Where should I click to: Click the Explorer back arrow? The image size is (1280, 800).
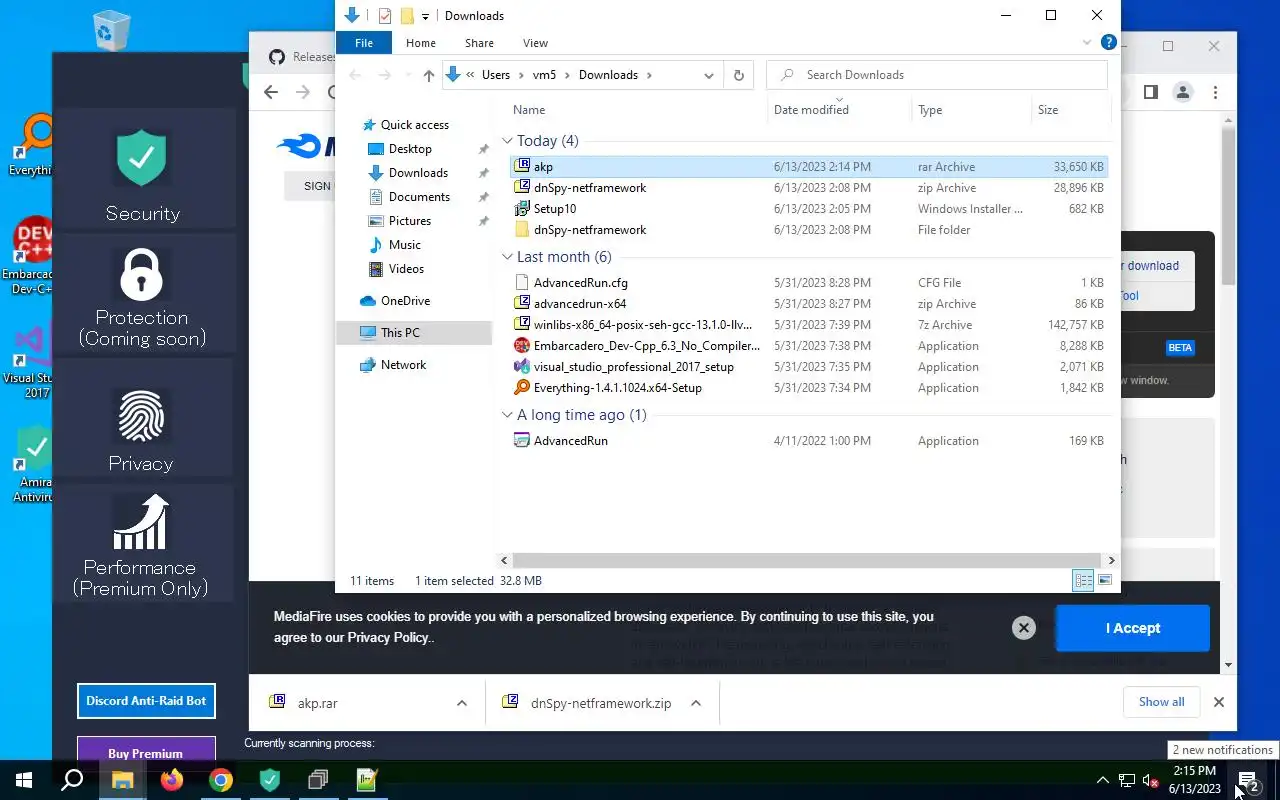(355, 75)
